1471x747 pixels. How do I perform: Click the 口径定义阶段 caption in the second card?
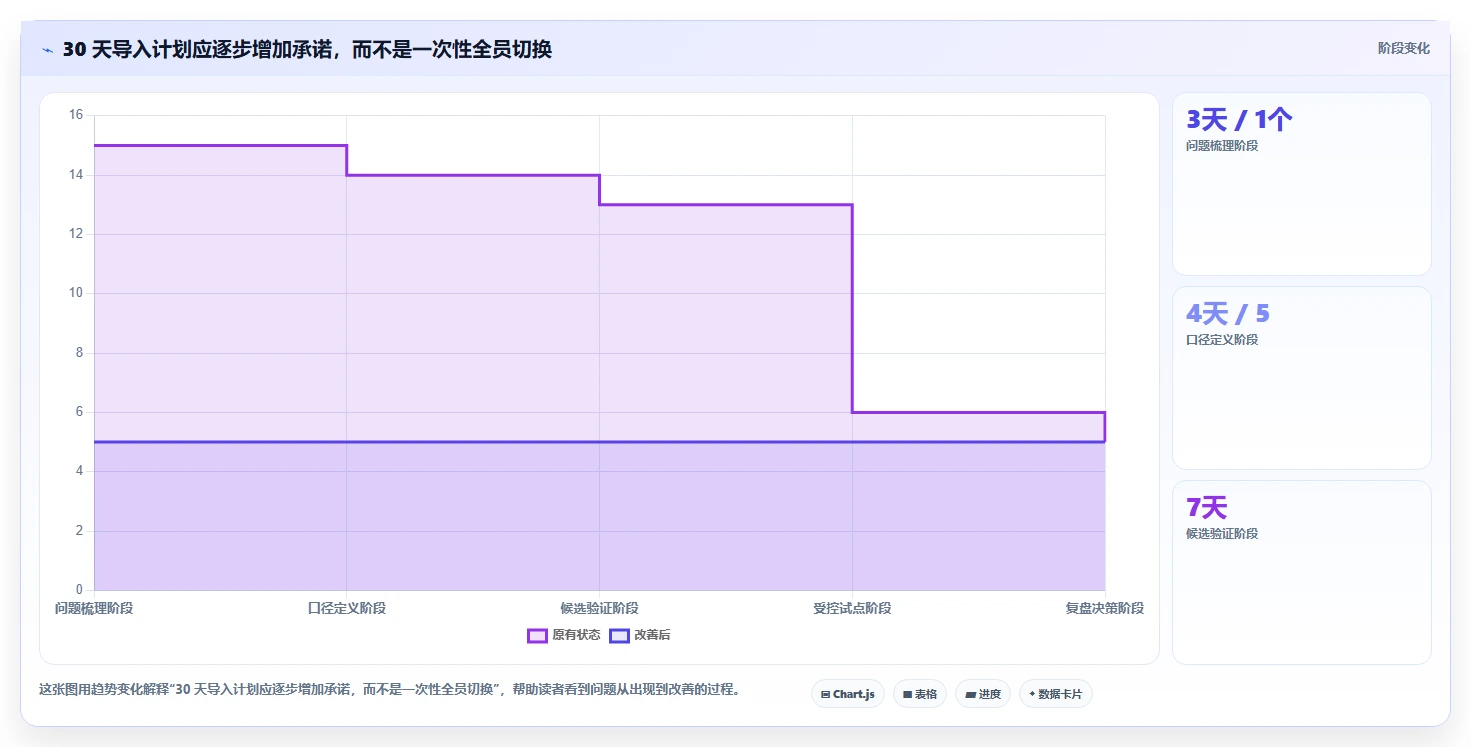click(1222, 340)
